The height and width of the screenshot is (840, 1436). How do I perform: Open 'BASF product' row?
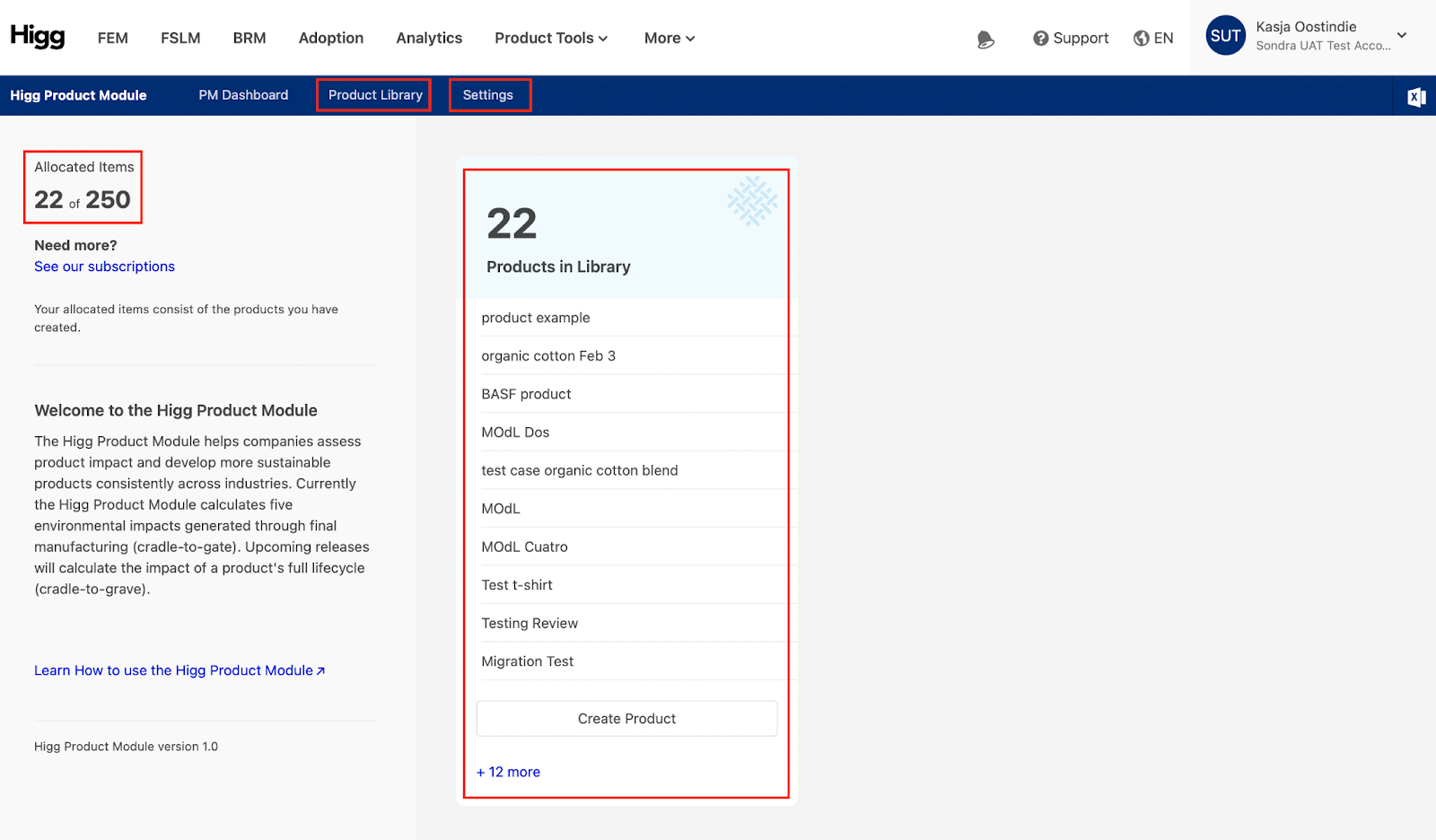click(x=626, y=394)
